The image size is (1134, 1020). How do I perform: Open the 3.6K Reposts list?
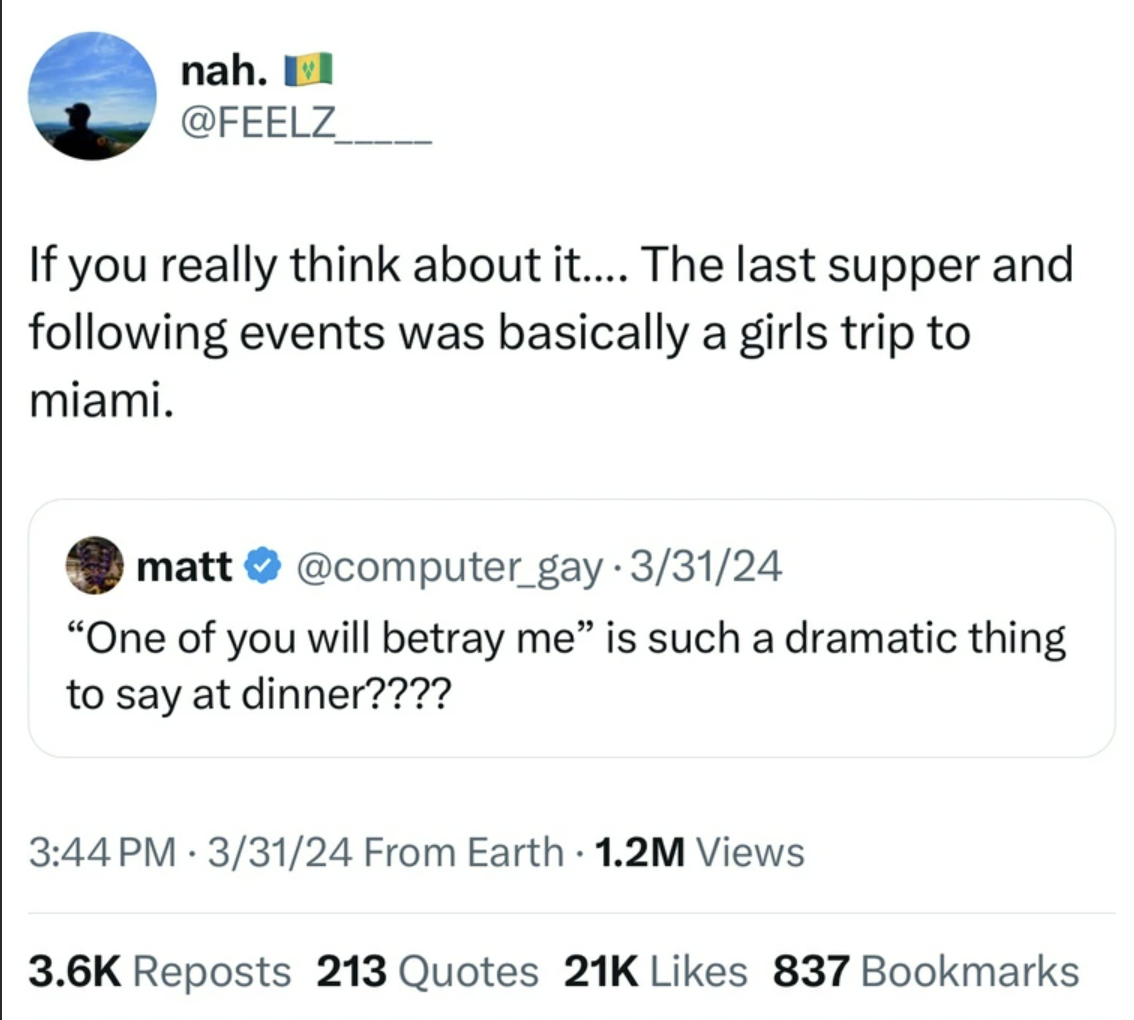[159, 971]
